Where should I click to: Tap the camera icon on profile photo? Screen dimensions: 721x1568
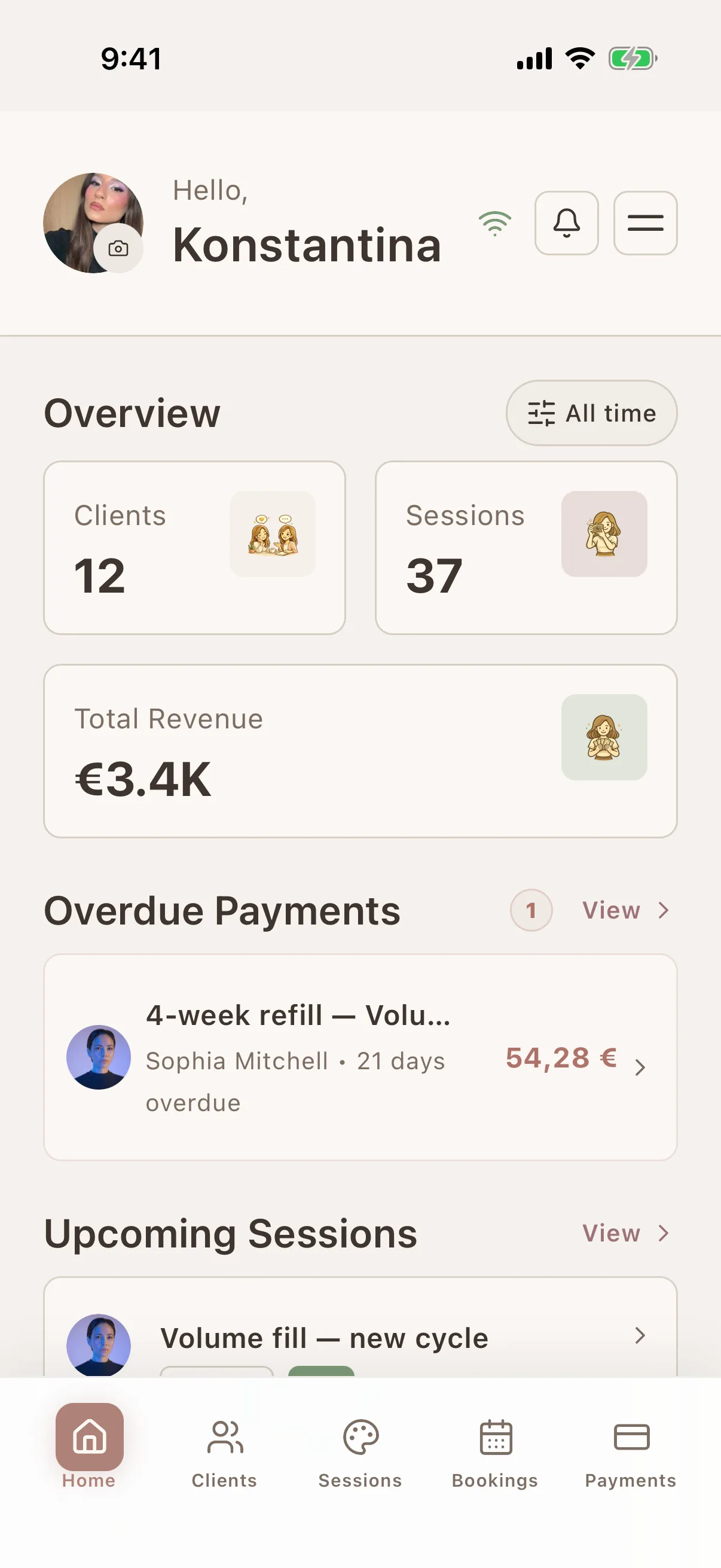(x=118, y=248)
